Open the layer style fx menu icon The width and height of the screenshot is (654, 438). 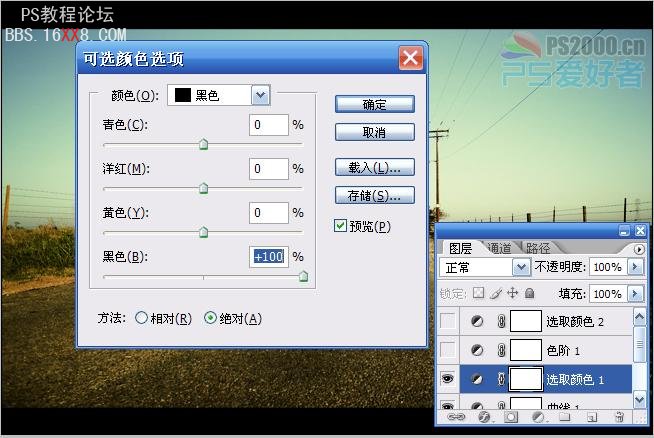[484, 416]
